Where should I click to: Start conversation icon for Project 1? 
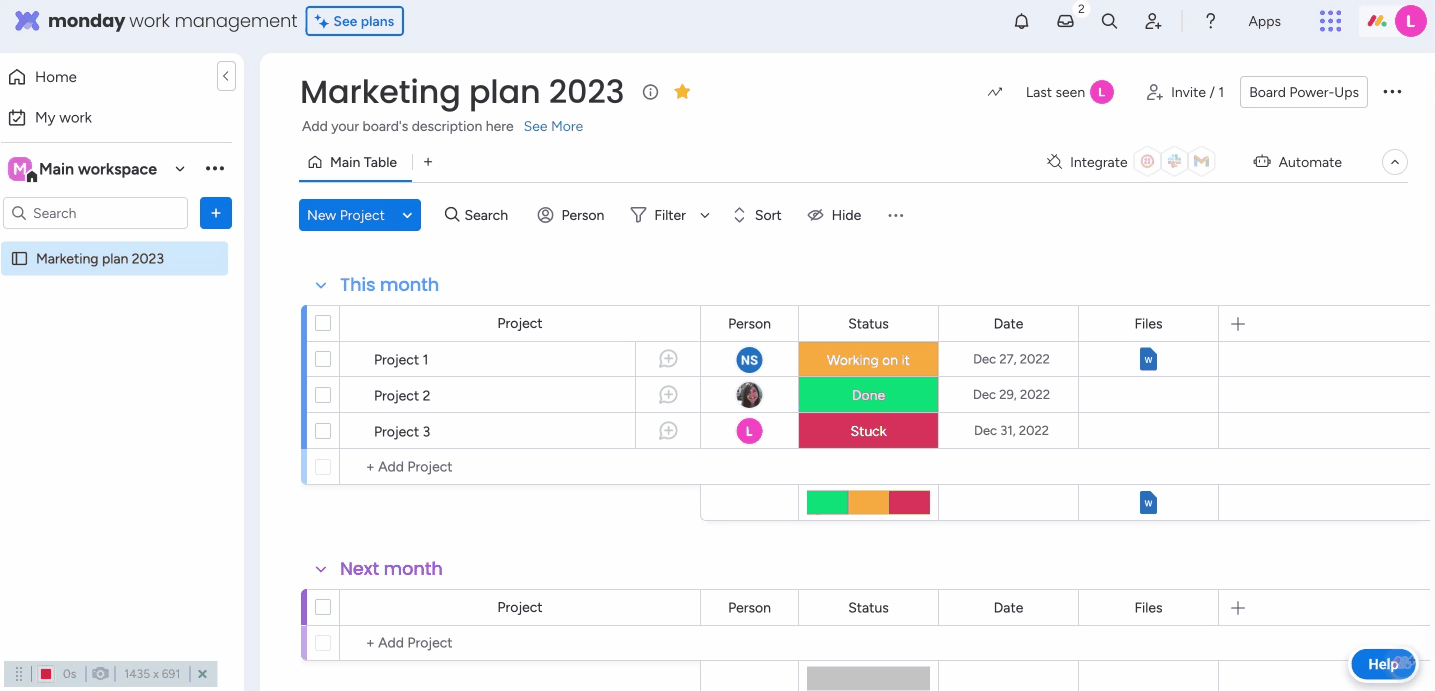[x=668, y=359]
